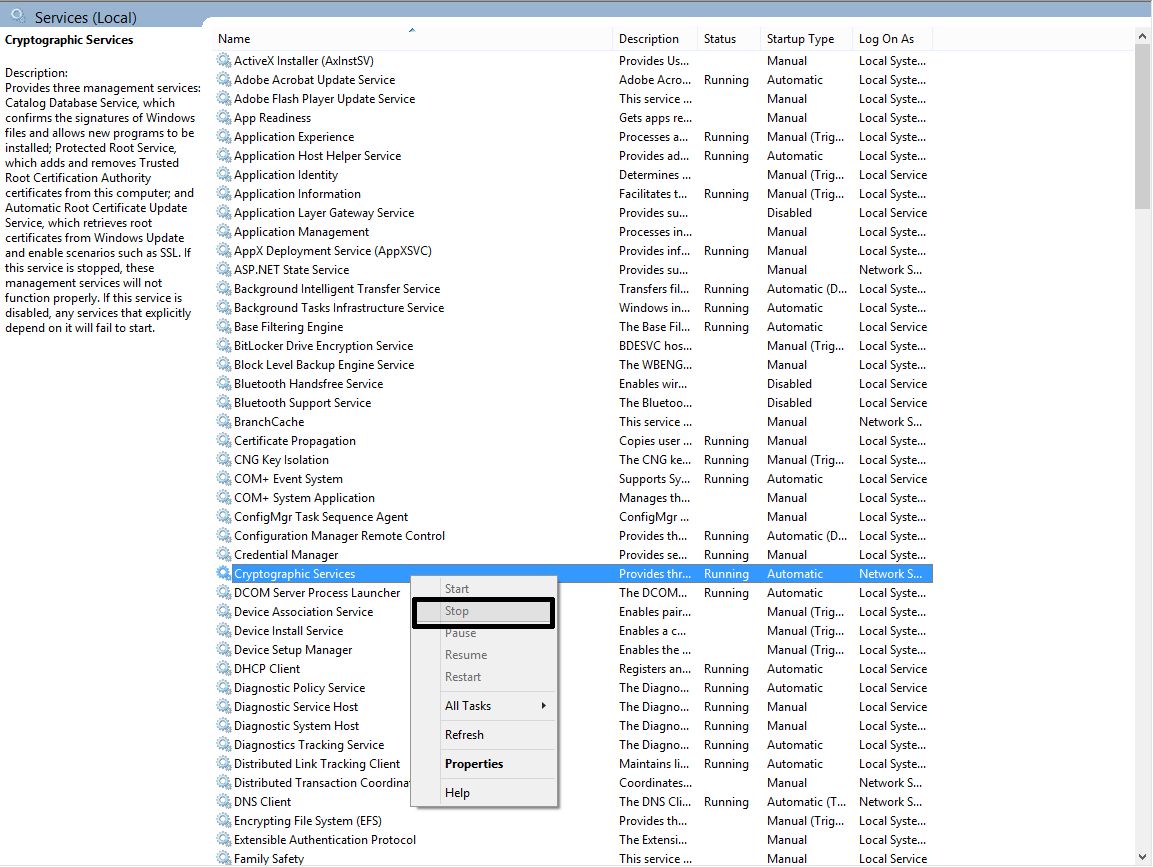Click the COM+ Event System gear icon
Image resolution: width=1153 pixels, height=867 pixels.
coord(224,479)
